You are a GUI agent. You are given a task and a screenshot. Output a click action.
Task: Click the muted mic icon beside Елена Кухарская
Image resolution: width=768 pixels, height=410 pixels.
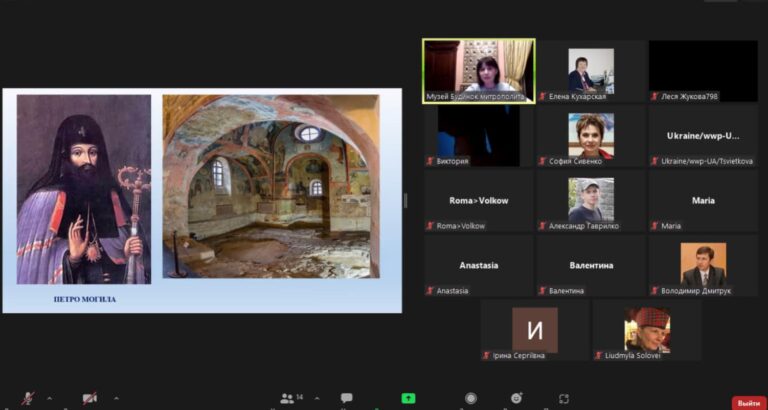pyautogui.click(x=542, y=96)
